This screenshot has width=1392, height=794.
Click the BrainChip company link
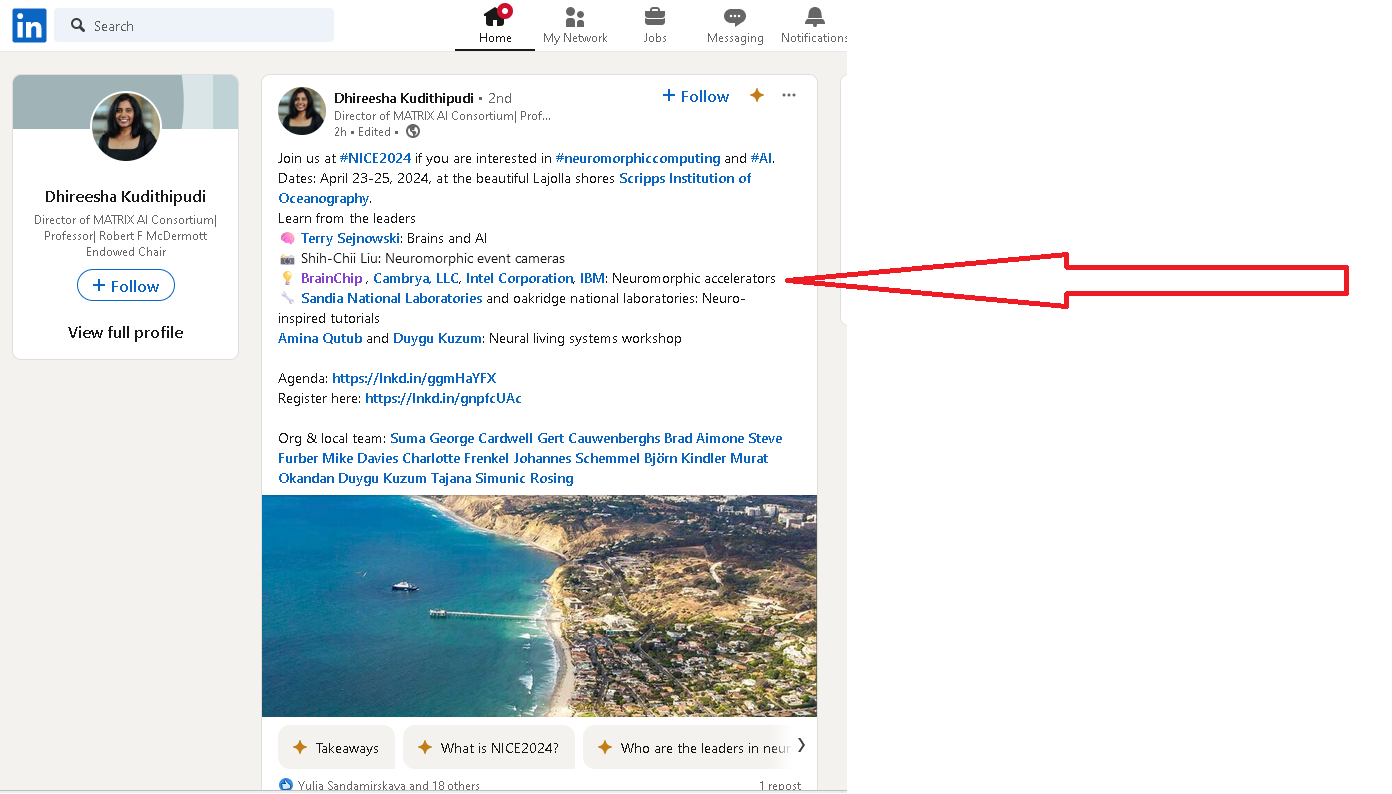(332, 278)
